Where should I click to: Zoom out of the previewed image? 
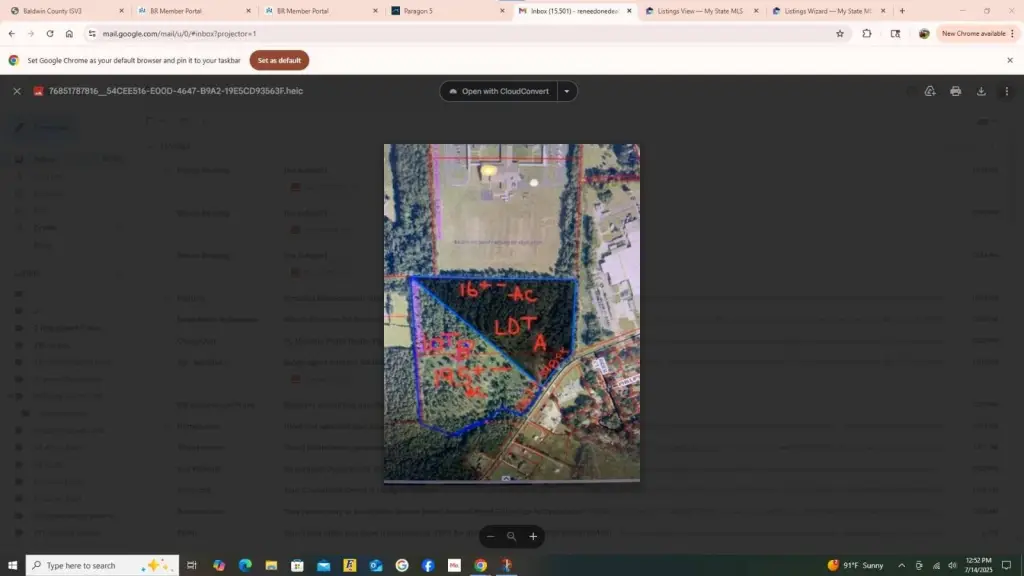tap(490, 536)
